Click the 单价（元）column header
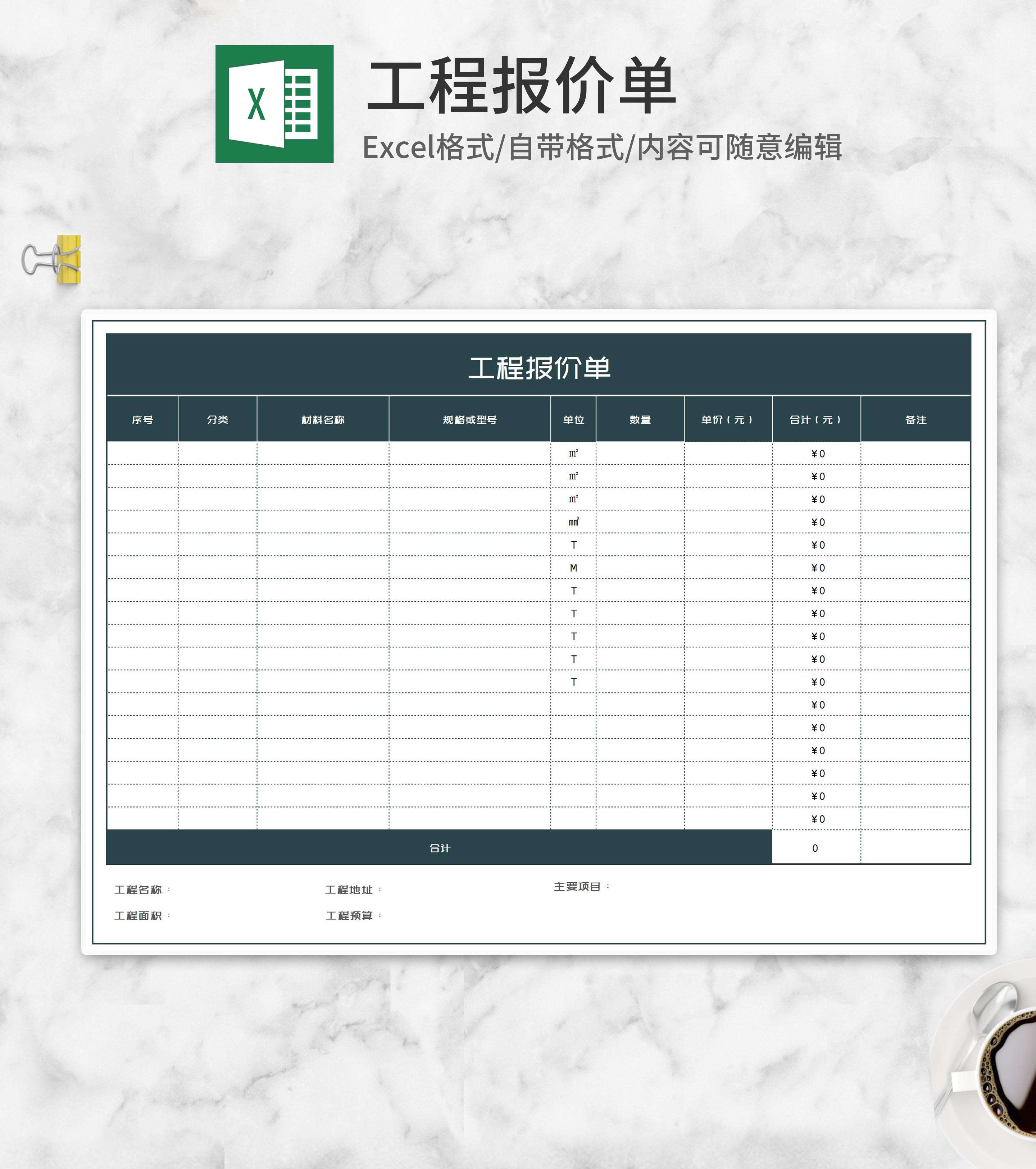 [727, 419]
